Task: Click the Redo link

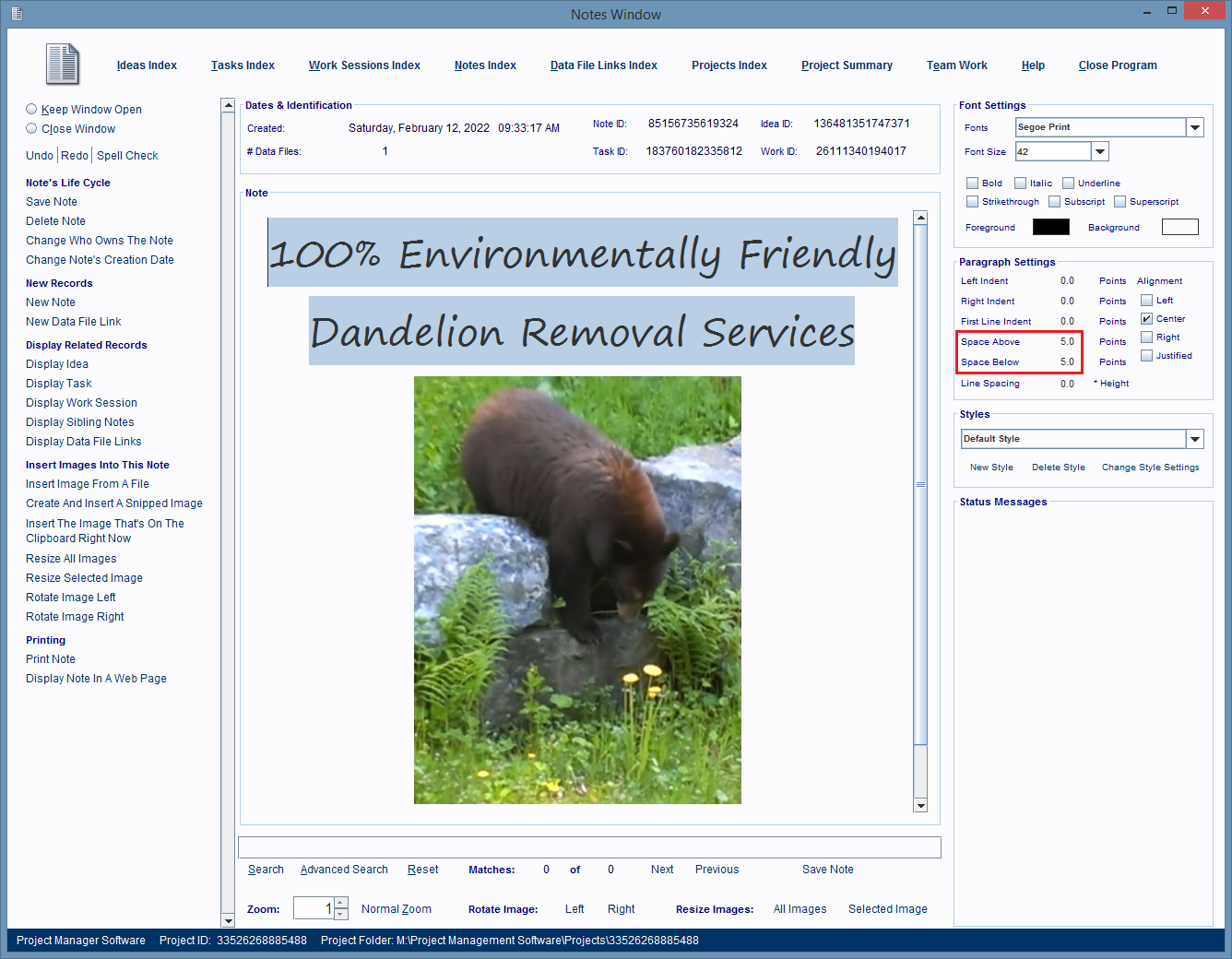Action: pyautogui.click(x=75, y=156)
